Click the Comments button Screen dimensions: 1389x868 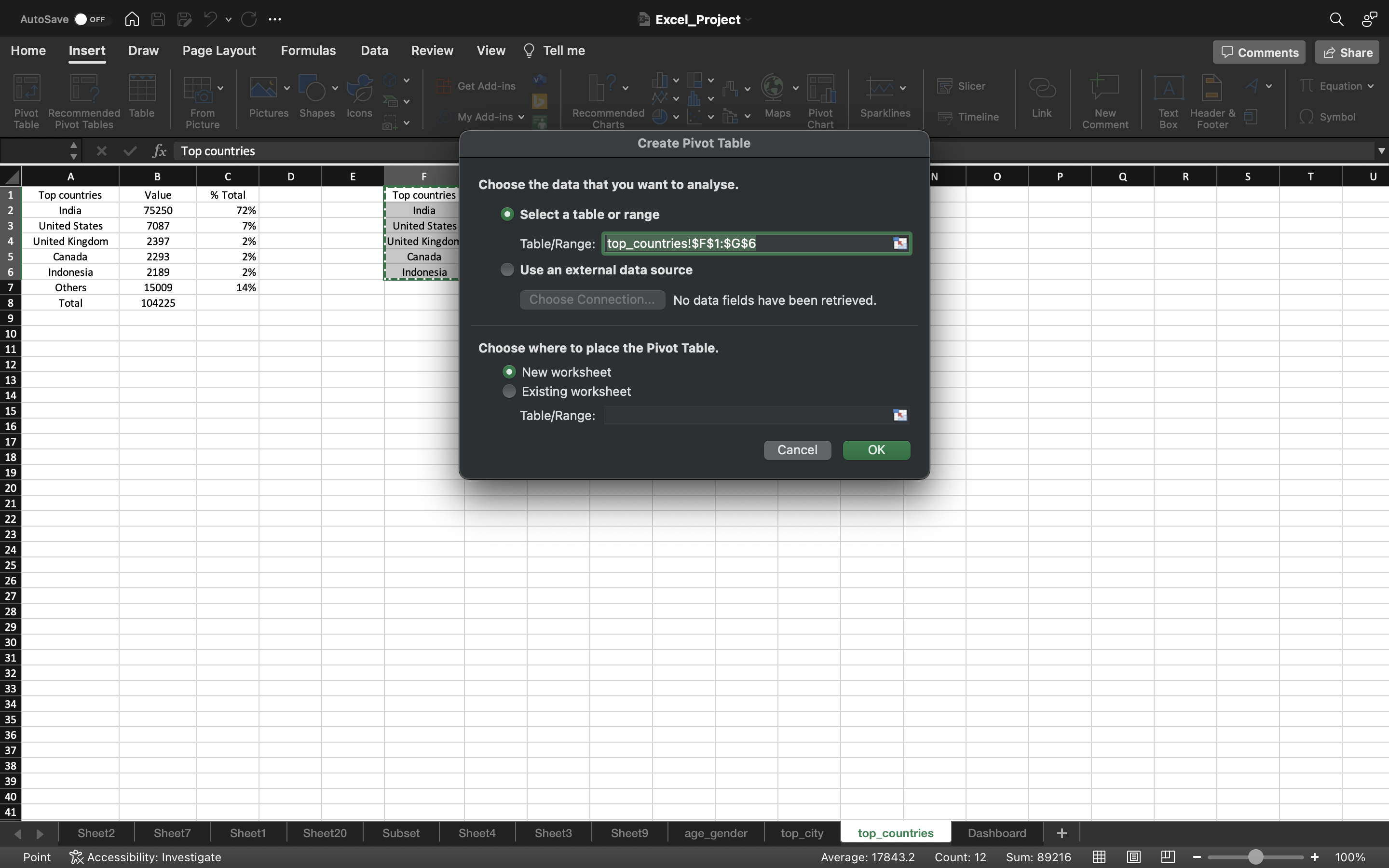(x=1259, y=52)
